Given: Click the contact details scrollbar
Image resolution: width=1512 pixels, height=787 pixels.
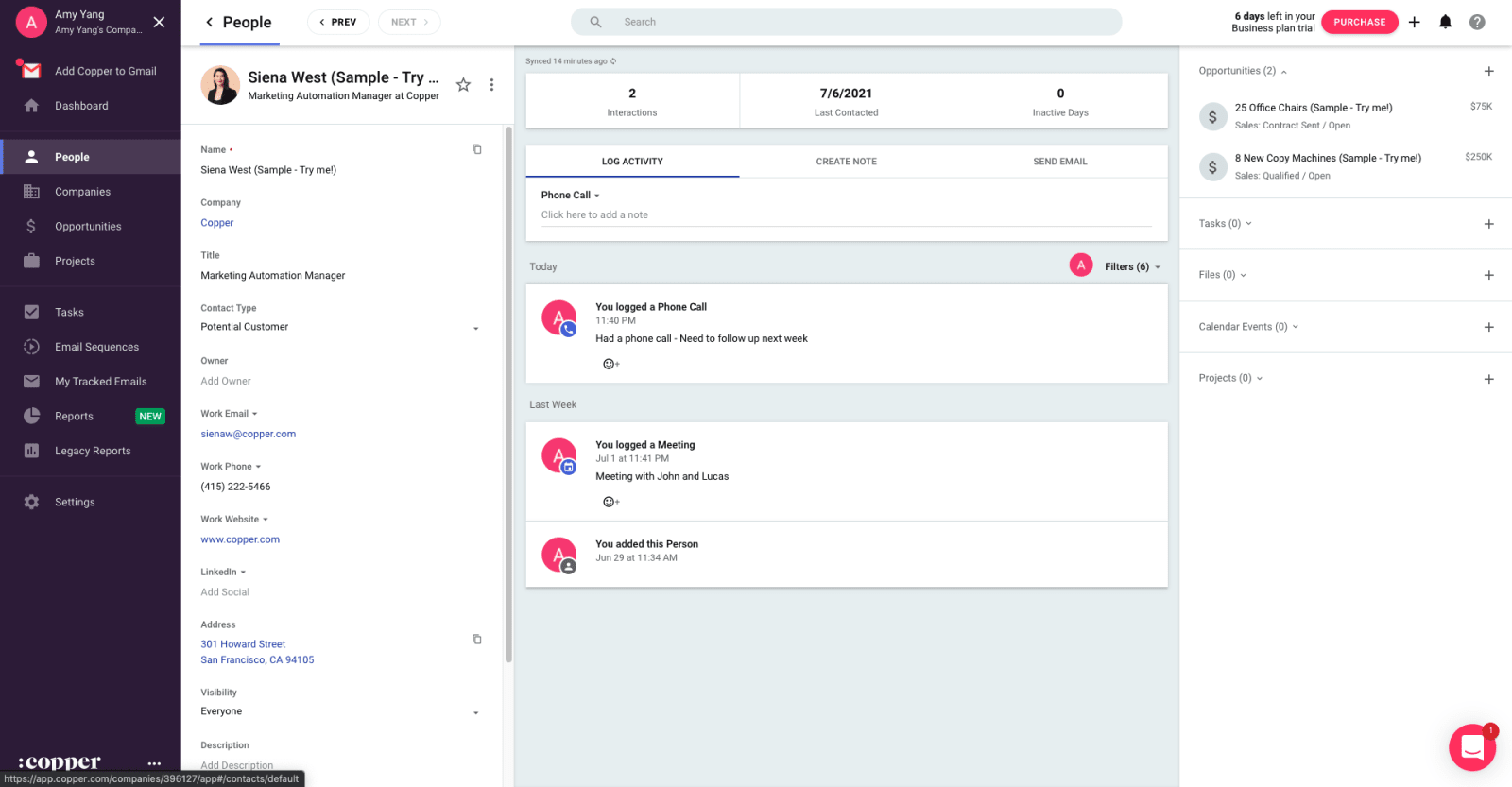Looking at the screenshot, I should (x=508, y=395).
